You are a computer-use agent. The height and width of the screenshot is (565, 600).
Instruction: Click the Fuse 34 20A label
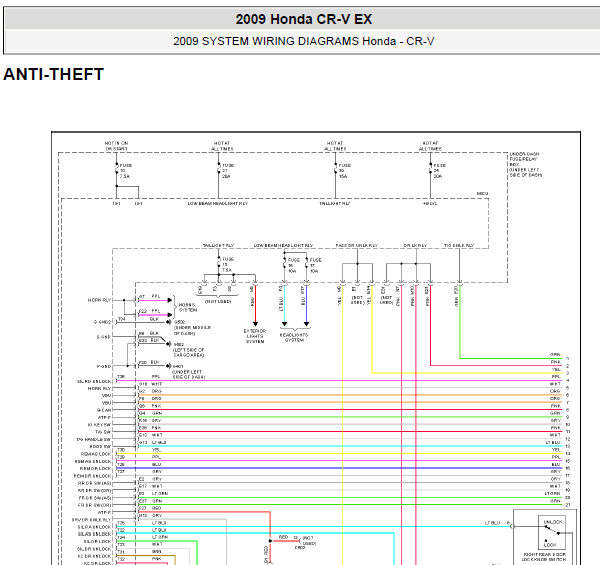[x=439, y=171]
